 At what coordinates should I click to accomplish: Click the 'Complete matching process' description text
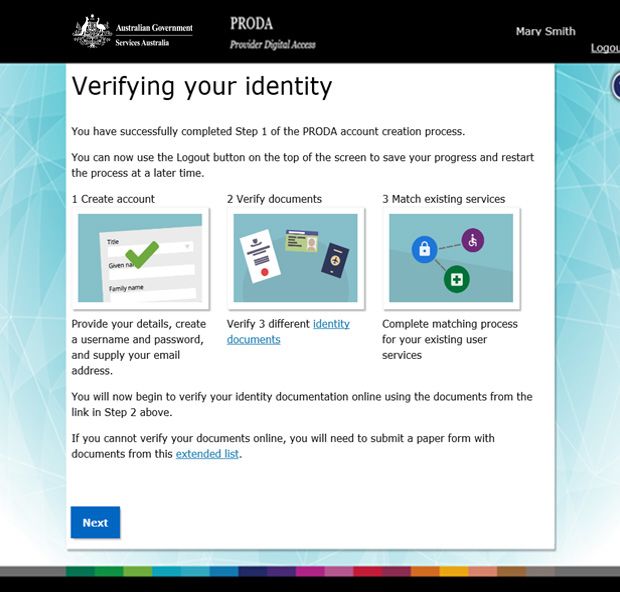click(450, 339)
